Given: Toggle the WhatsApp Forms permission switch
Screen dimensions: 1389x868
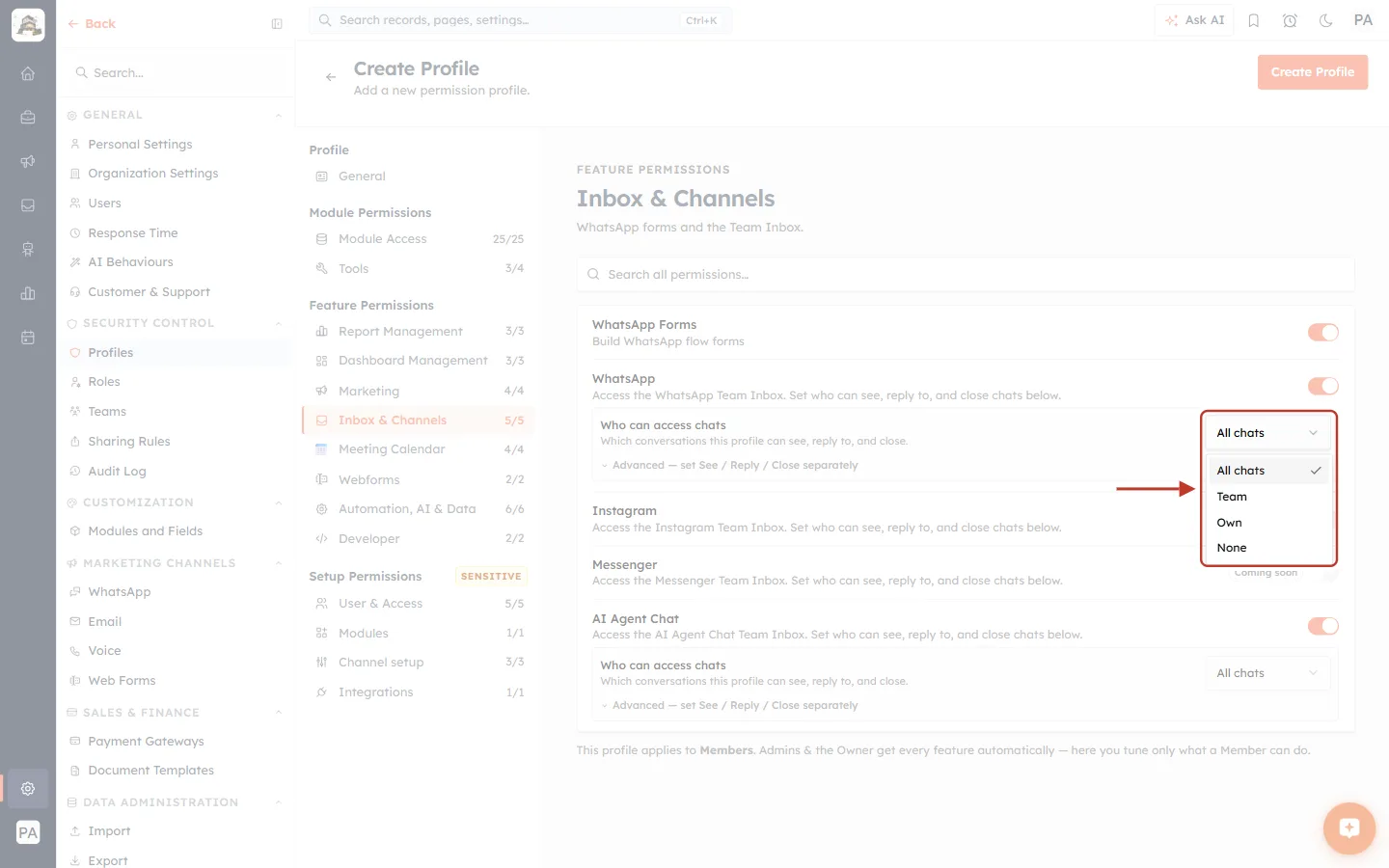Looking at the screenshot, I should tap(1322, 333).
